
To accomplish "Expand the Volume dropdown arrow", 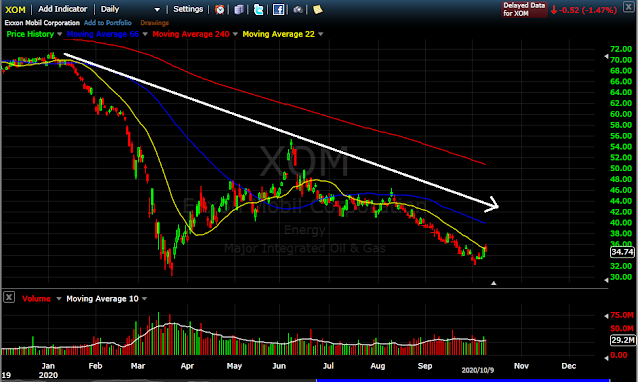I will point(59,299).
